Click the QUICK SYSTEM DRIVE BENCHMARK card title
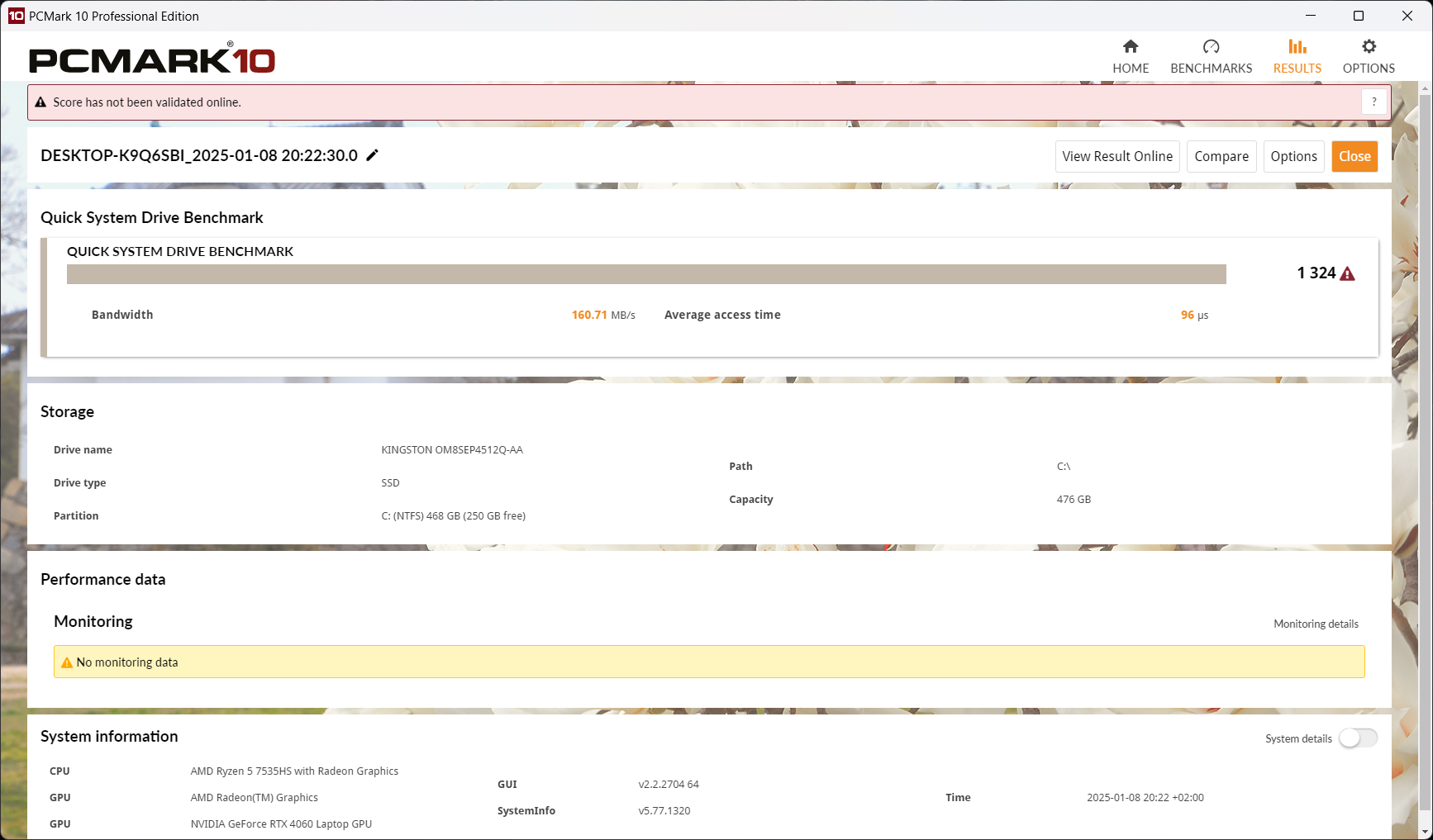1433x840 pixels. coord(180,251)
